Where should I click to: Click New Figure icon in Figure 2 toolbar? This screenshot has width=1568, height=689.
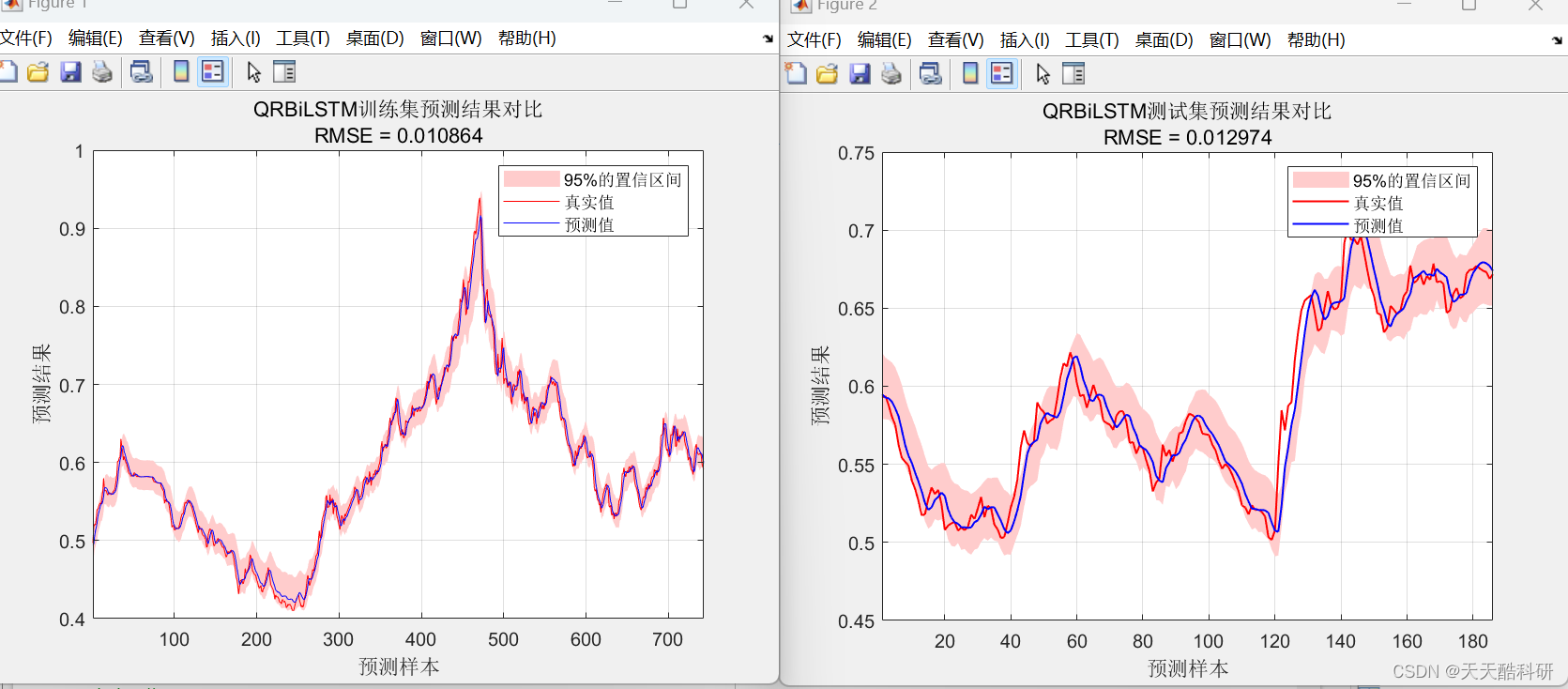pyautogui.click(x=796, y=74)
